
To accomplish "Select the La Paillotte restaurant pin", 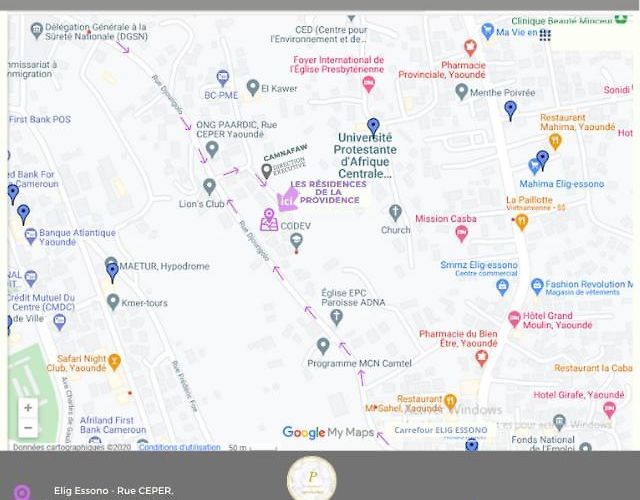I will tap(522, 222).
